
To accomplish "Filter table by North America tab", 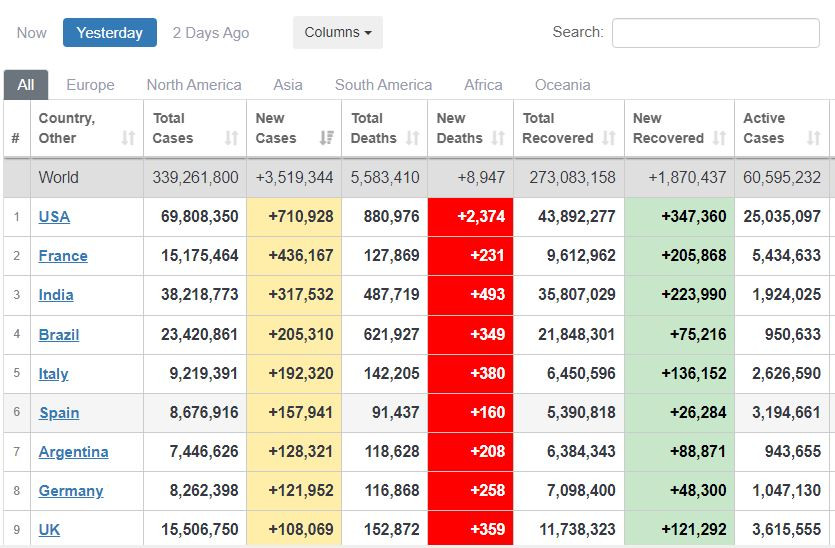I will click(194, 85).
